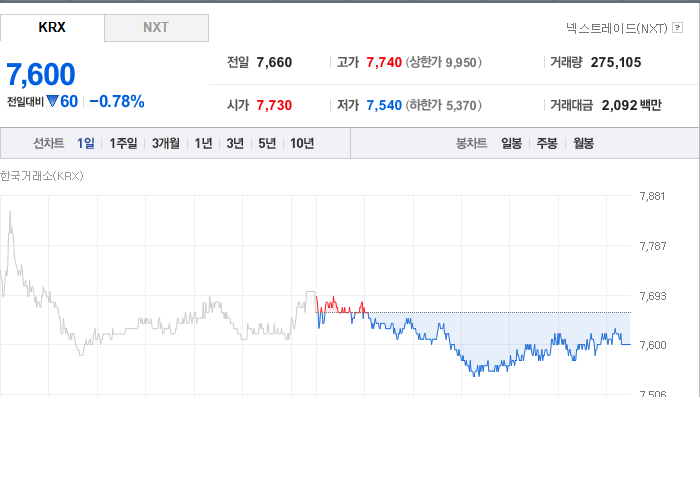Click the gray previous-day price line

(x=158, y=321)
